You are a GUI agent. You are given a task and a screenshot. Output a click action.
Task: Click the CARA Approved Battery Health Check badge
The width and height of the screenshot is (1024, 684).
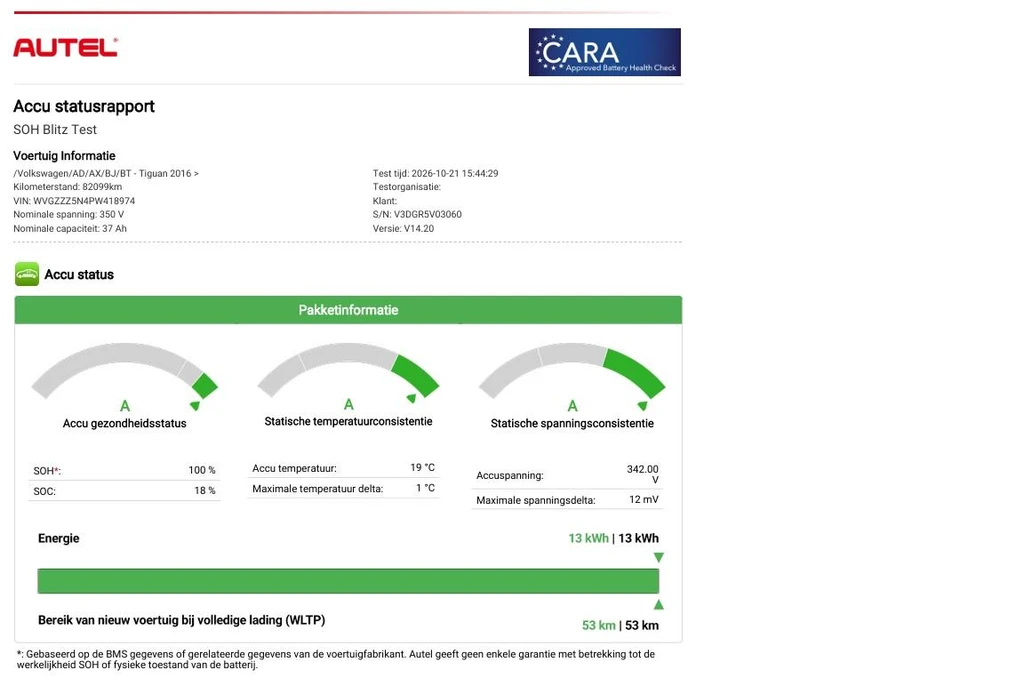point(605,52)
